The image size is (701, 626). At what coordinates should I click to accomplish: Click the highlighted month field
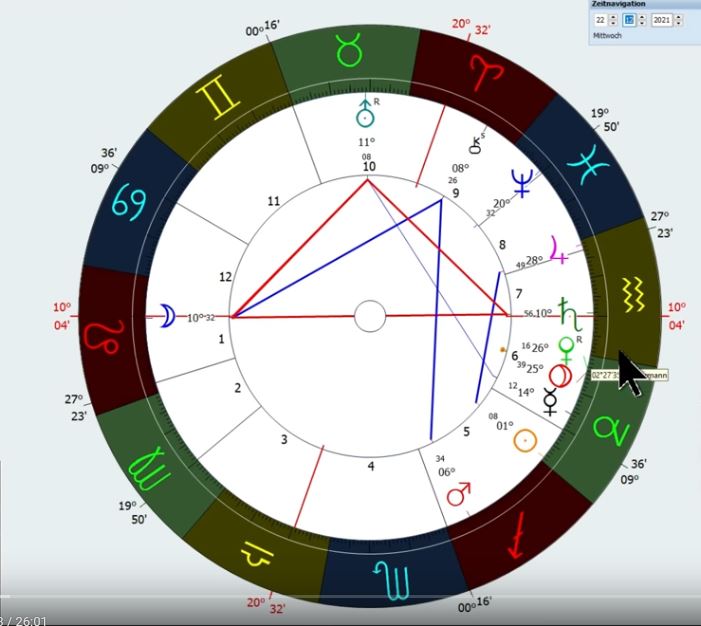629,20
